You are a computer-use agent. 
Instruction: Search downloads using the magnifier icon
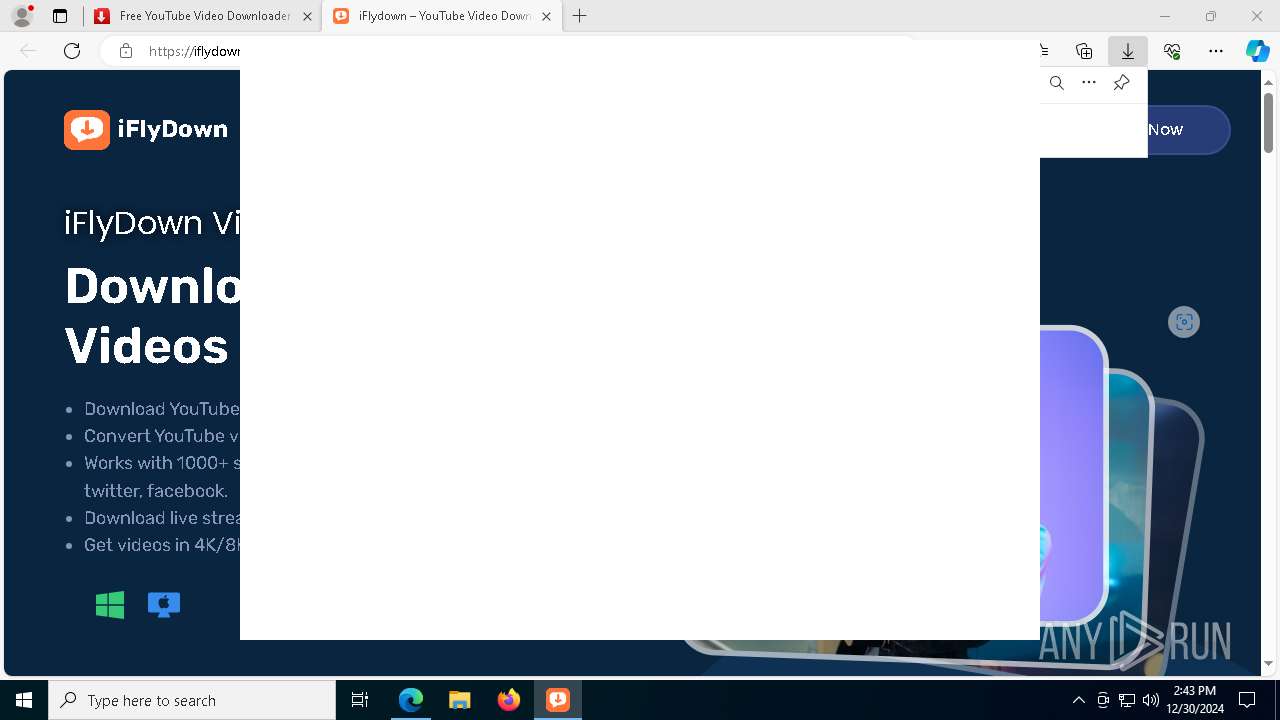1056,83
